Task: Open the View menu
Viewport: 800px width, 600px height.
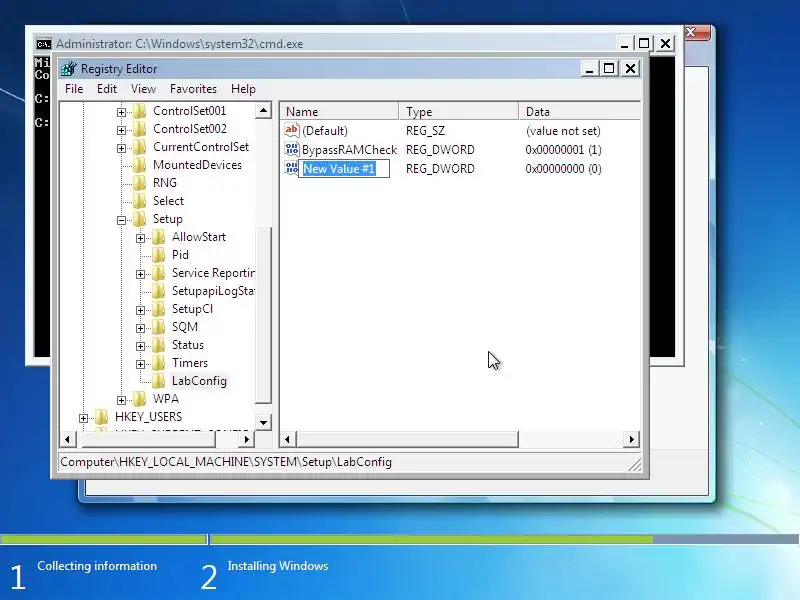Action: point(143,89)
